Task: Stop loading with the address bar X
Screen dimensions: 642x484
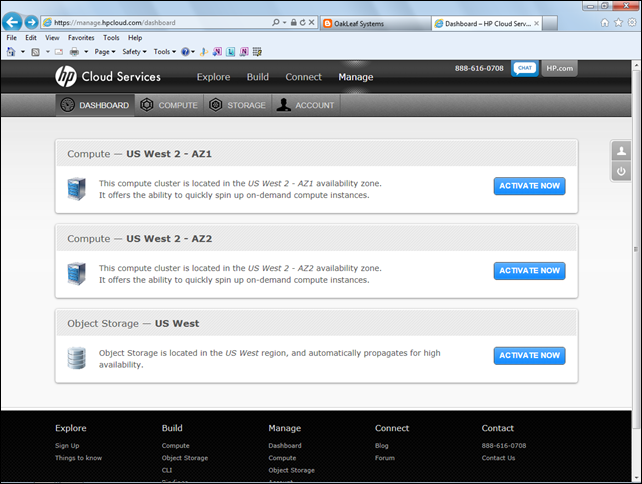Action: 312,23
